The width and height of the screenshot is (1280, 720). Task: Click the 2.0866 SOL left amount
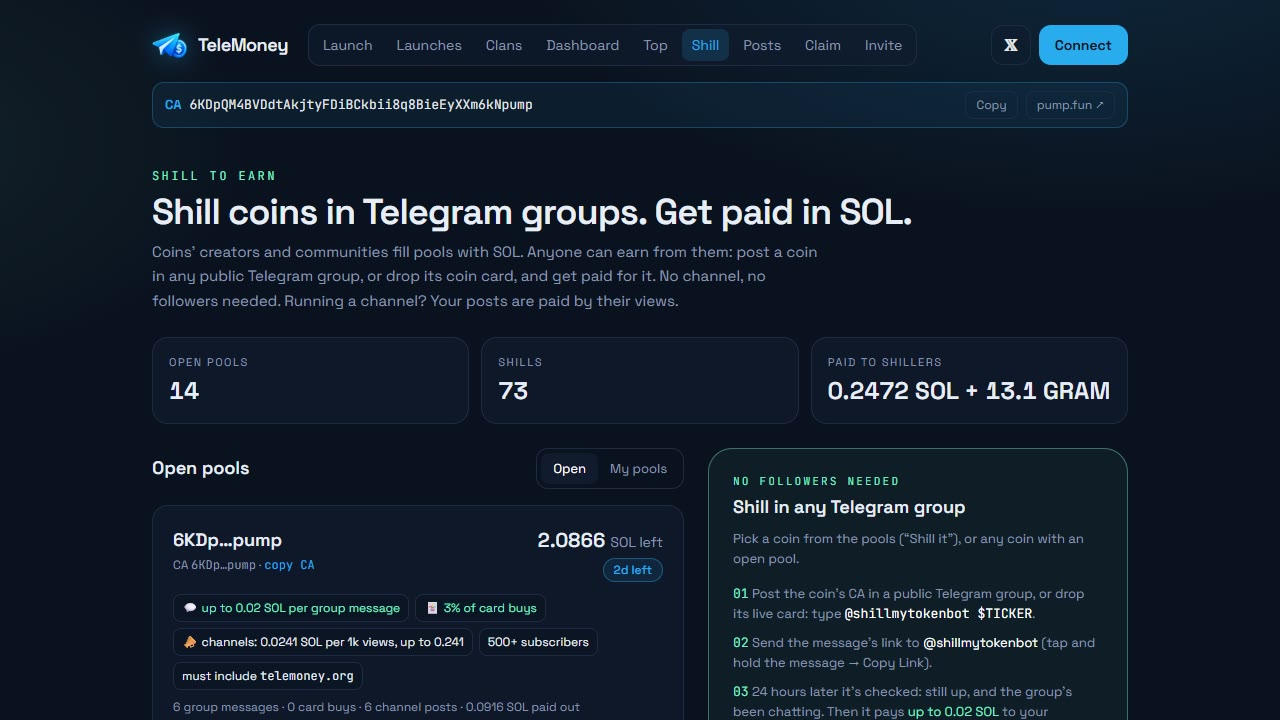click(x=600, y=541)
